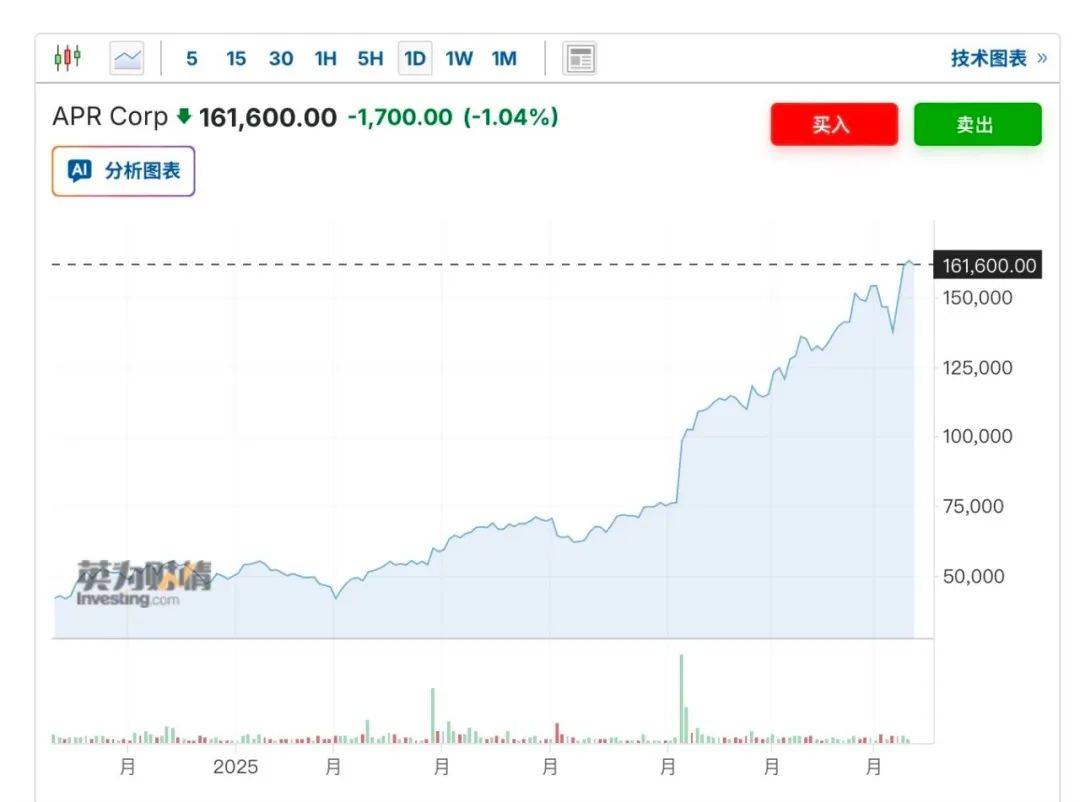The image size is (1080, 802).
Task: Switch to the 1M monthly timeframe
Action: coord(504,59)
